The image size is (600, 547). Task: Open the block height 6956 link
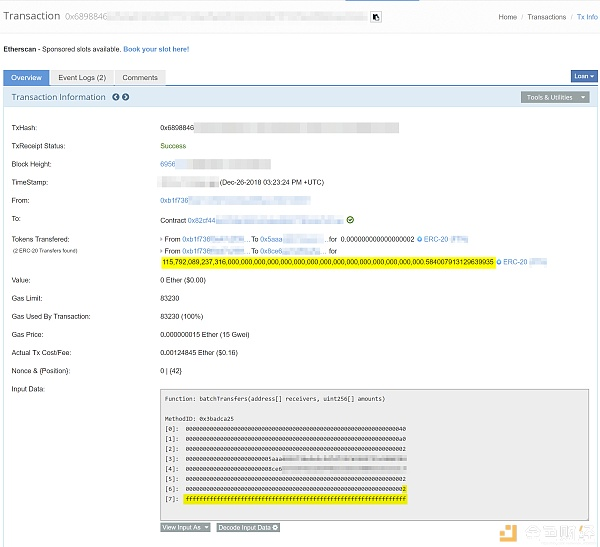(x=168, y=164)
